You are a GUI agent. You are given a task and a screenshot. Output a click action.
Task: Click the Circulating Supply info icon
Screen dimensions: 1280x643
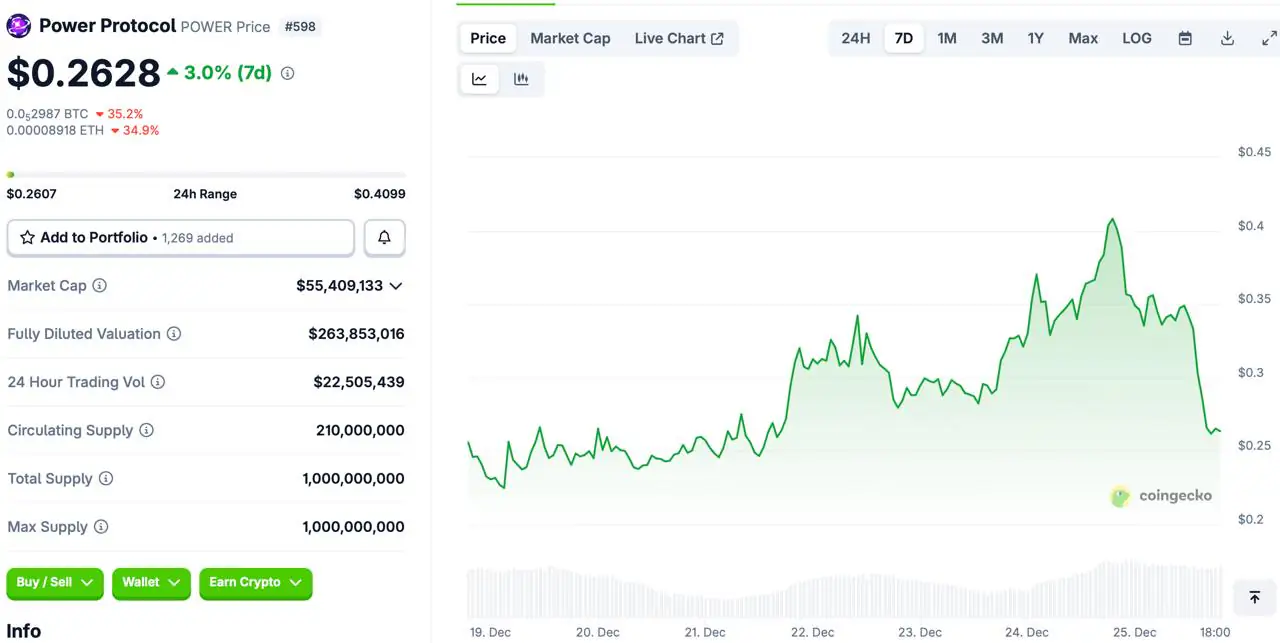click(x=147, y=430)
